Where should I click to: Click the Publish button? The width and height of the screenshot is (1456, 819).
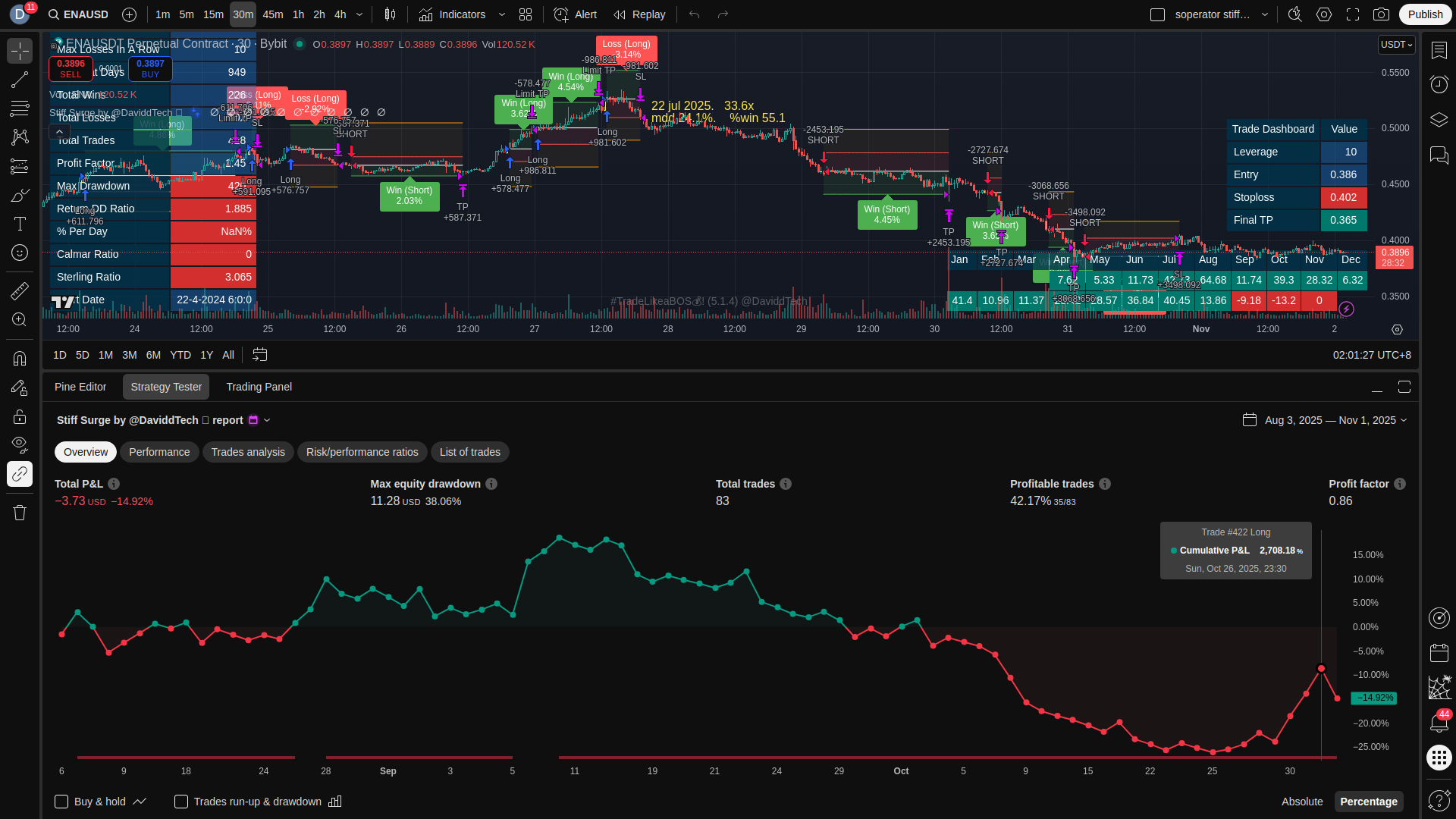tap(1425, 14)
